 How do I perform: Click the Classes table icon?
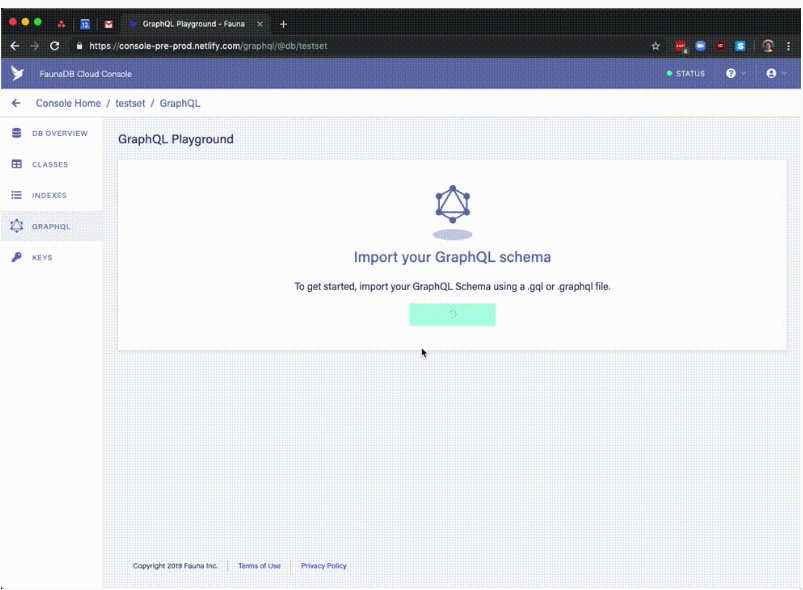[x=16, y=164]
